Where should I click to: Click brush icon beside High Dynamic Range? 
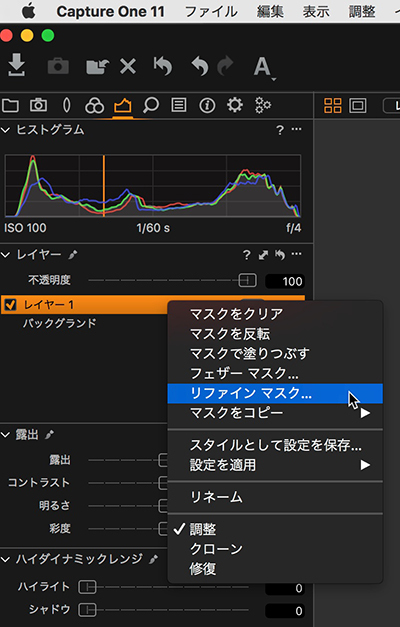coord(153,559)
